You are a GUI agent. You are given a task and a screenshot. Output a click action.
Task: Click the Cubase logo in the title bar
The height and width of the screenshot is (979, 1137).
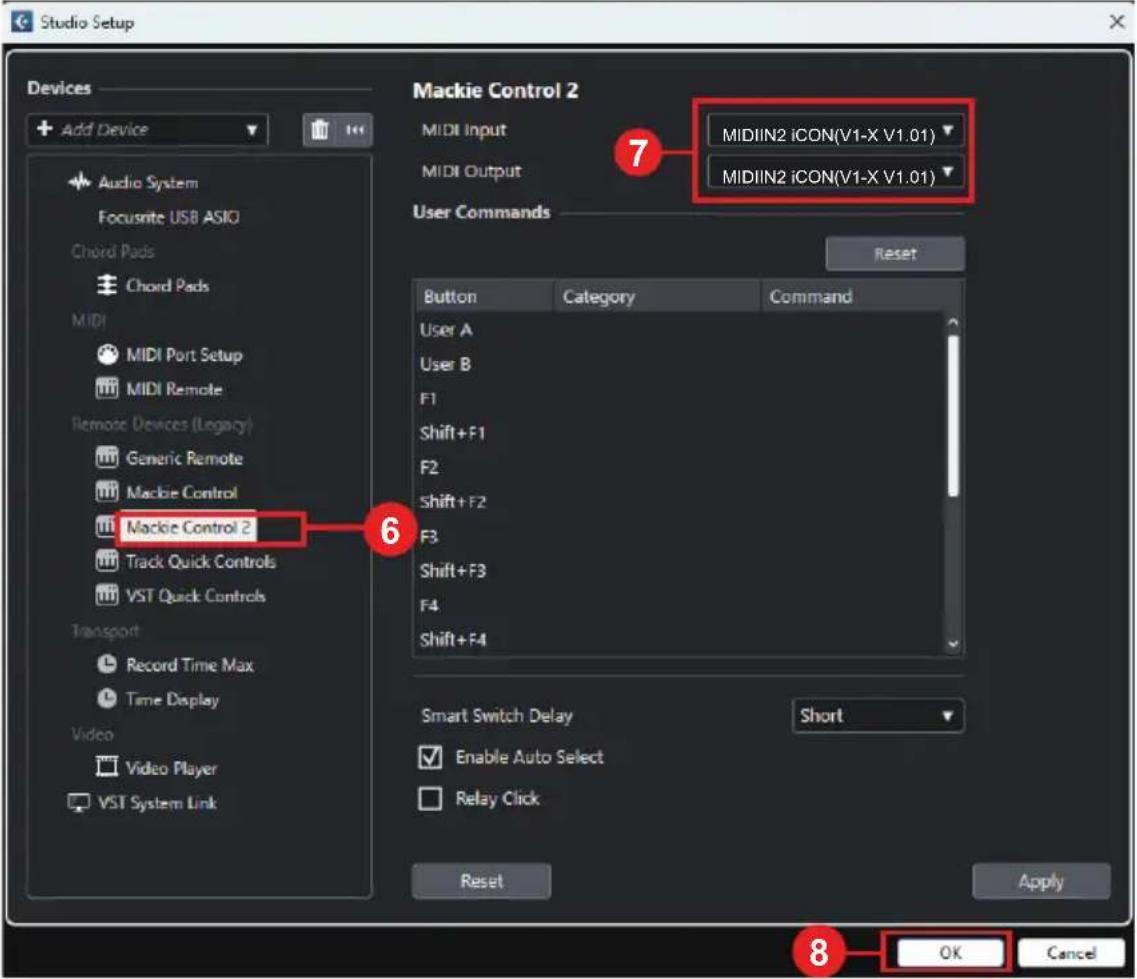(22, 22)
